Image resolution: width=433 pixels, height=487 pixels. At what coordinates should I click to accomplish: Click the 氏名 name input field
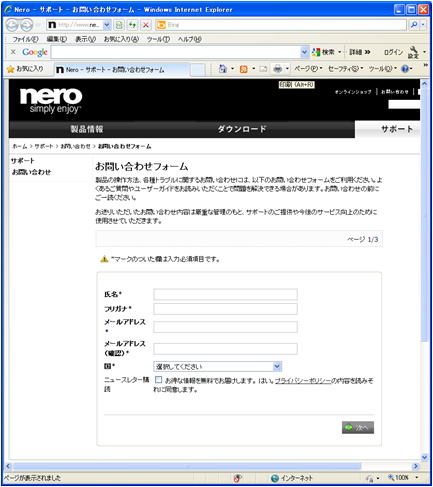(225, 294)
